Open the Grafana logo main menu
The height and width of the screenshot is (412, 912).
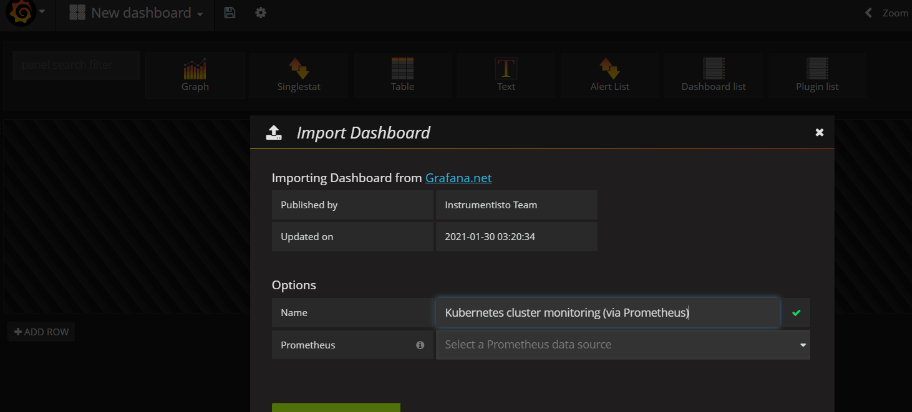(24, 13)
